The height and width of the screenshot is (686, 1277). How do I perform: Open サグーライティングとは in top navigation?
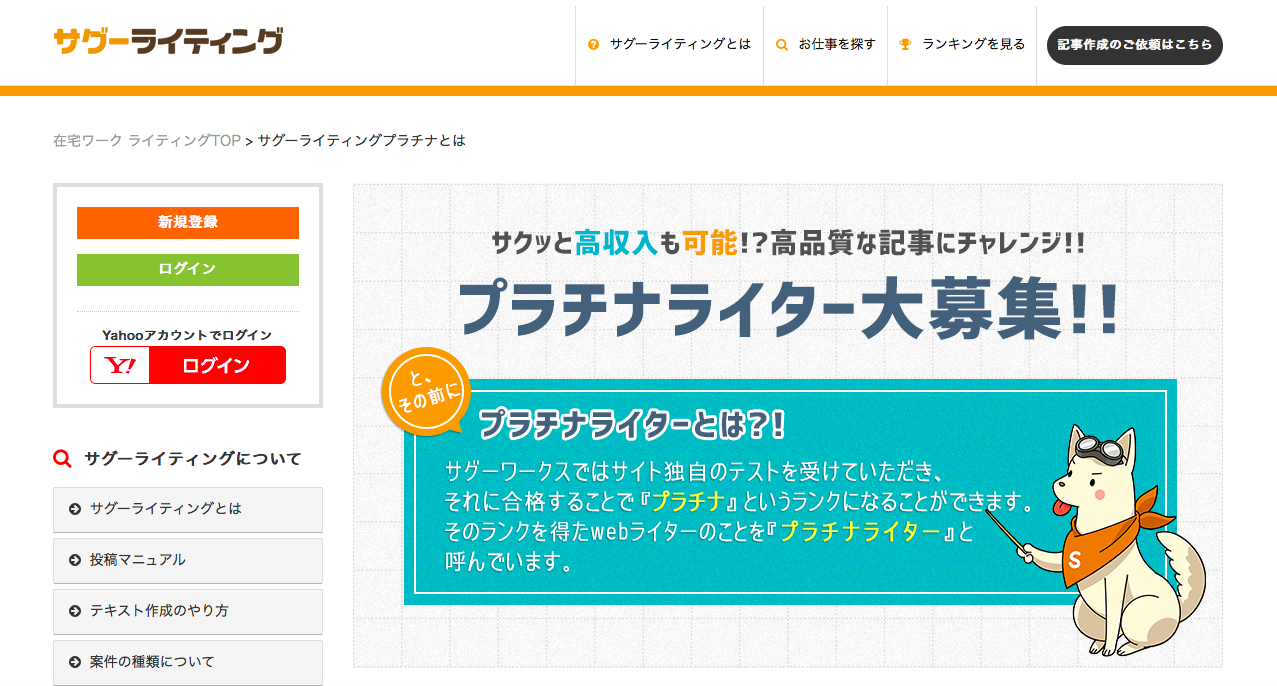pyautogui.click(x=669, y=45)
